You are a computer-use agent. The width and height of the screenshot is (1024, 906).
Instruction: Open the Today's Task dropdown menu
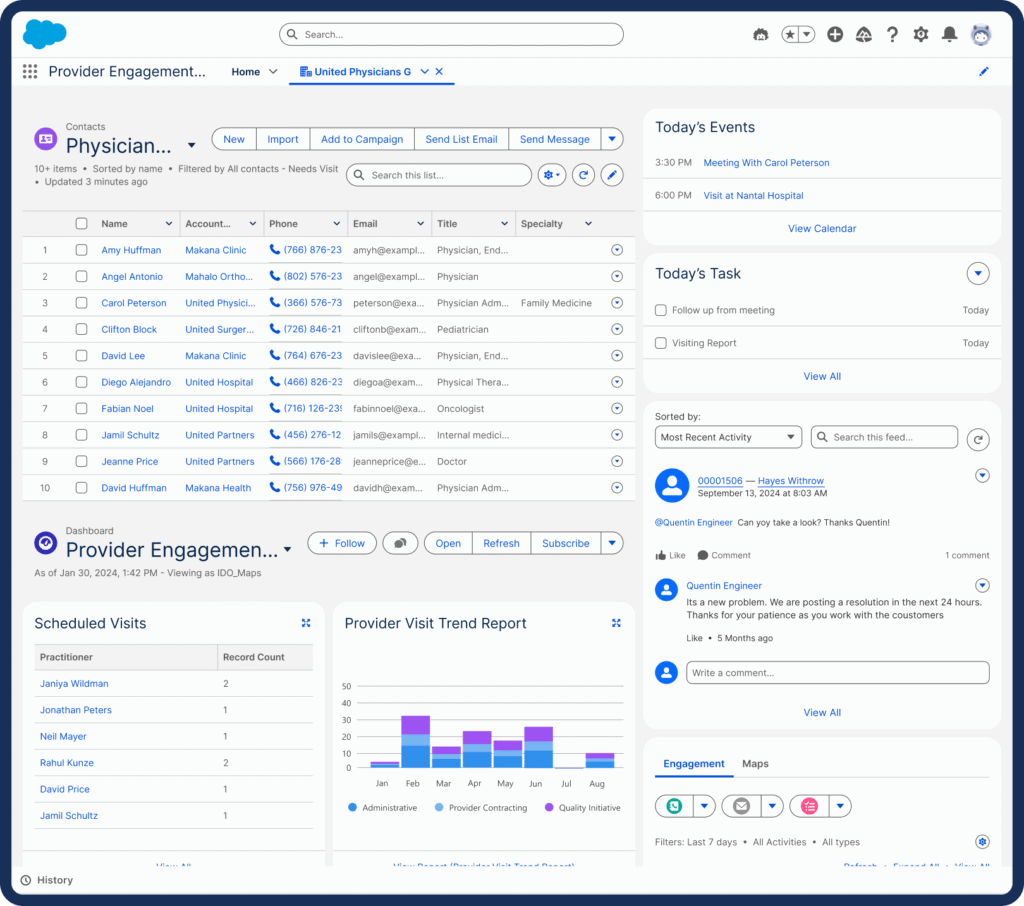point(978,274)
